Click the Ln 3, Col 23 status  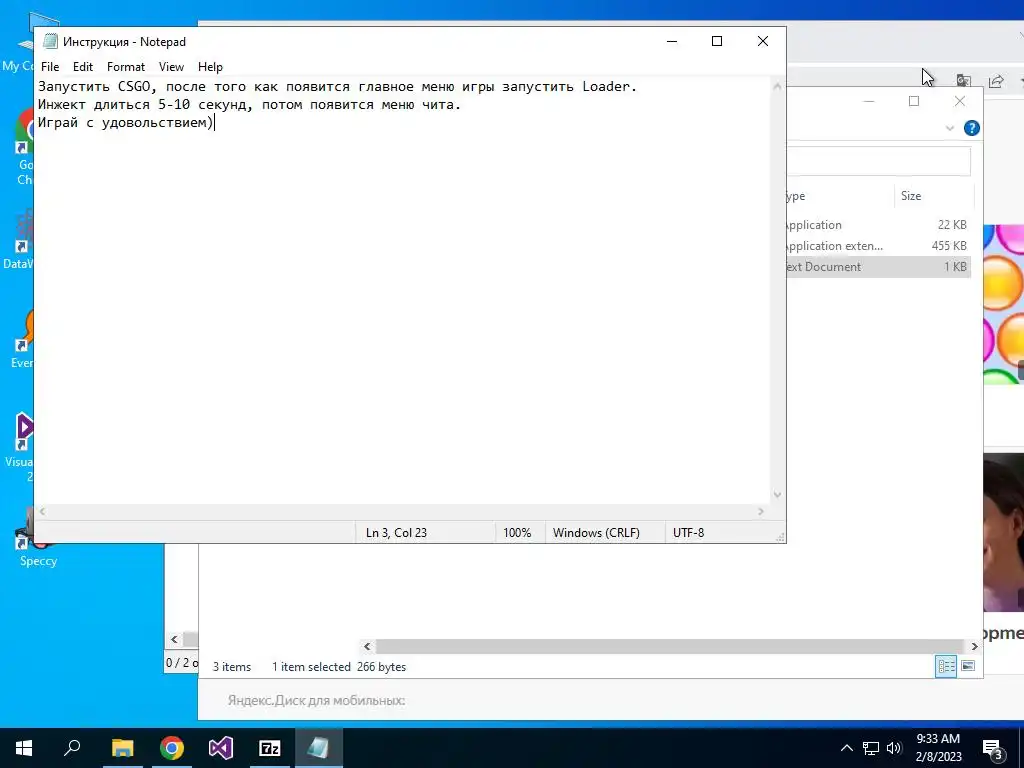point(396,533)
